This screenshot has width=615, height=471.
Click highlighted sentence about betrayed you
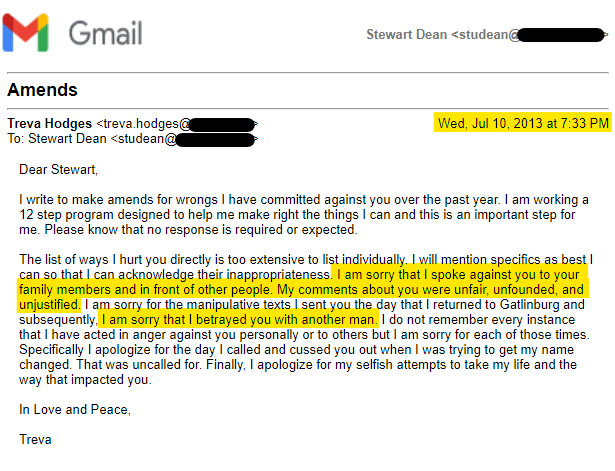(239, 319)
